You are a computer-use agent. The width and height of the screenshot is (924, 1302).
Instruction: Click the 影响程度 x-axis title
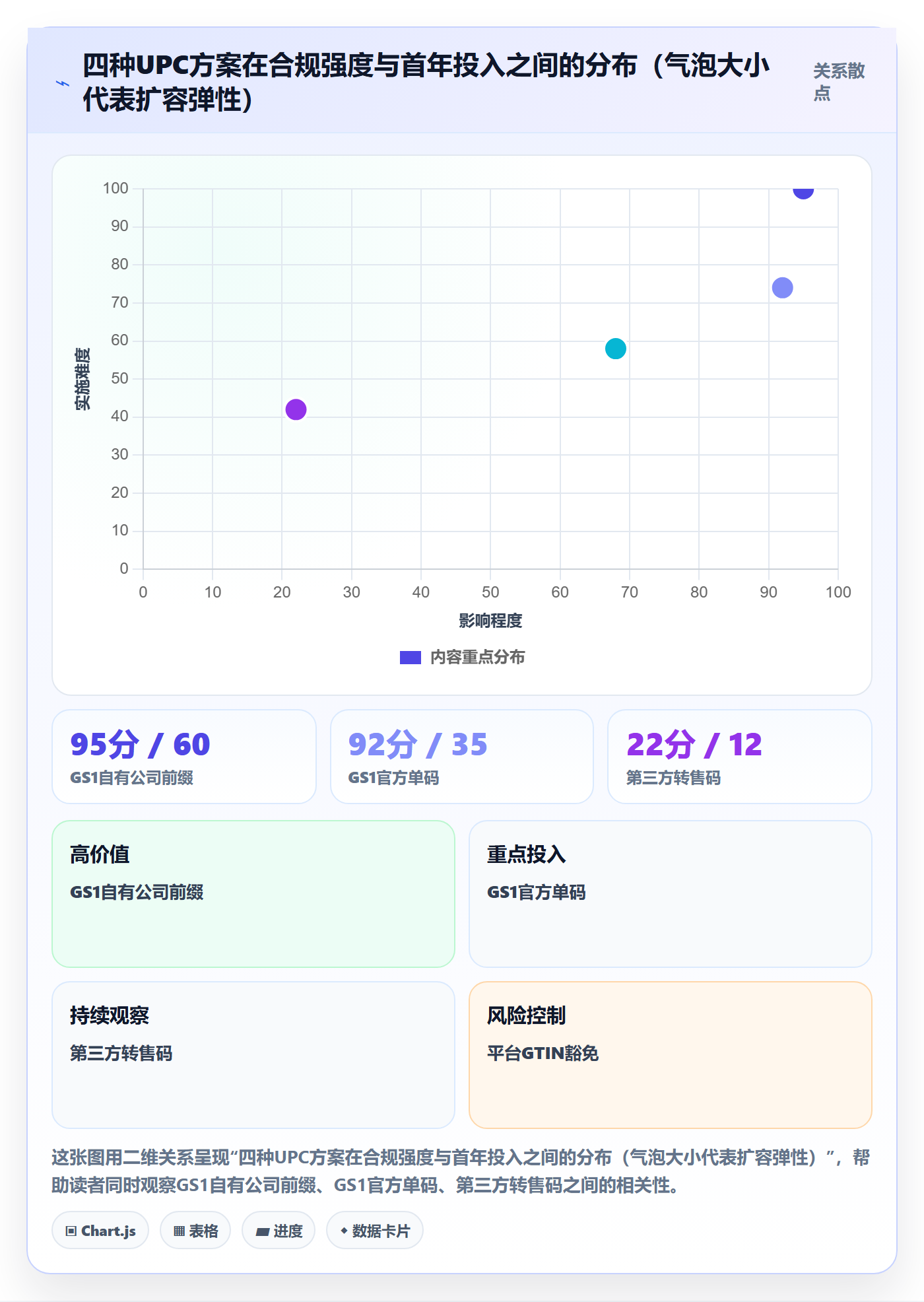(490, 621)
